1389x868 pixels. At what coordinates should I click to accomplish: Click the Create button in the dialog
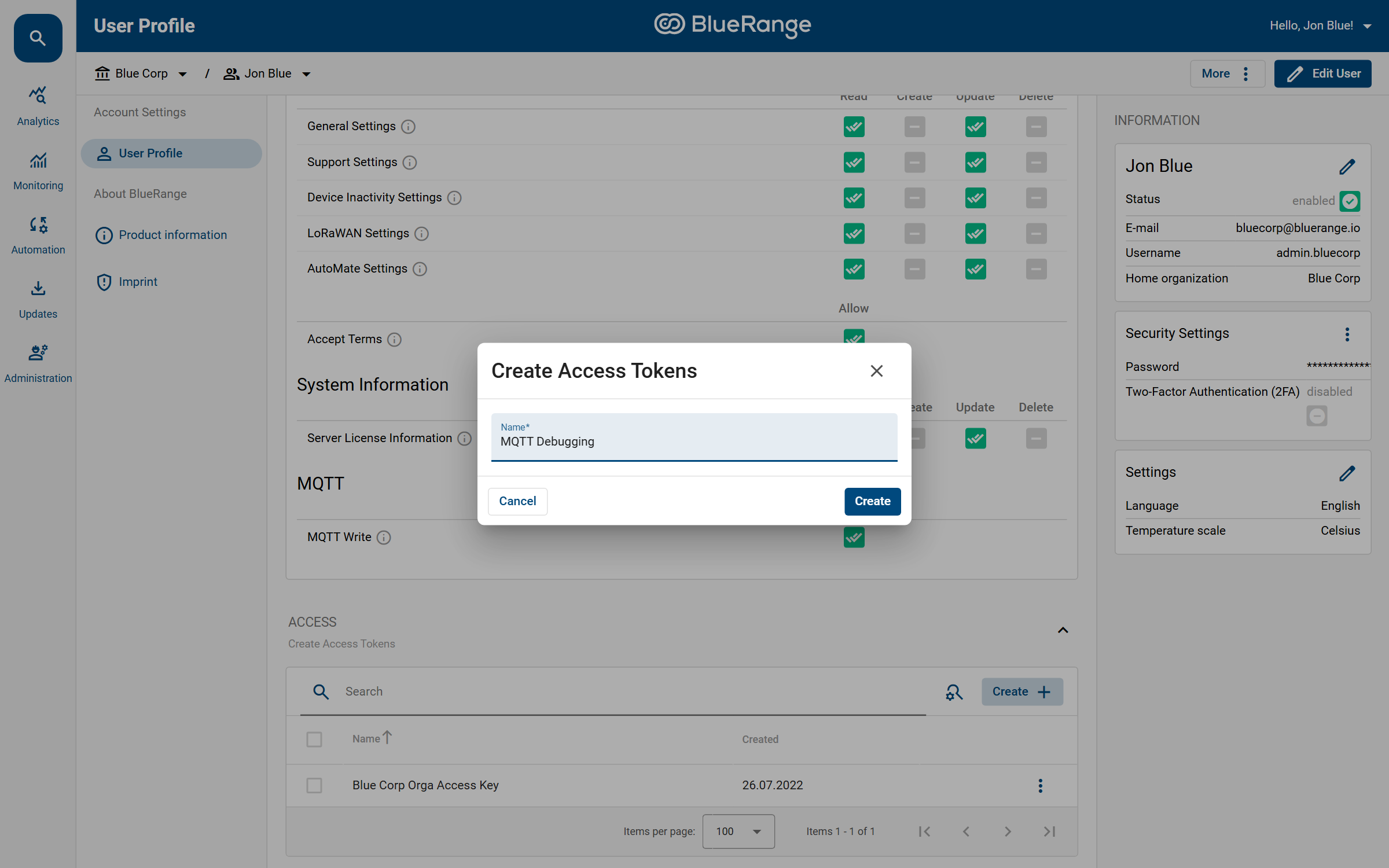(x=872, y=501)
